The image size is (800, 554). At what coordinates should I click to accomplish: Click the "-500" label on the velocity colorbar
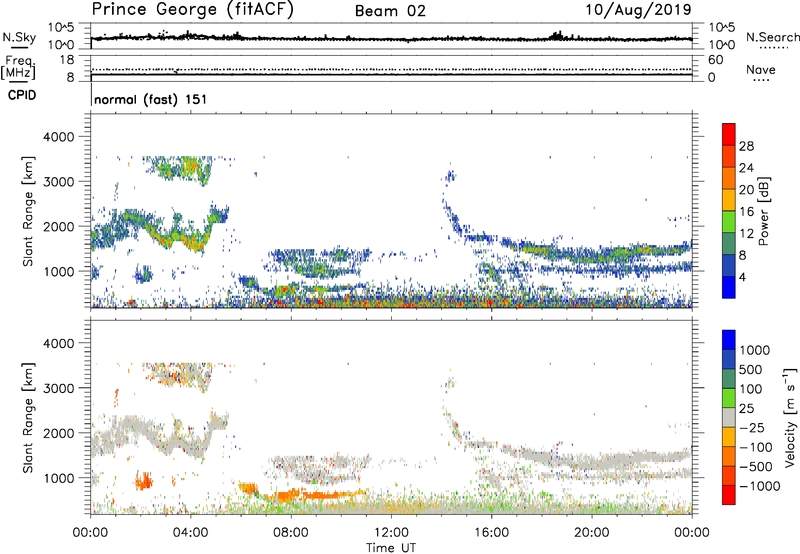(756, 466)
